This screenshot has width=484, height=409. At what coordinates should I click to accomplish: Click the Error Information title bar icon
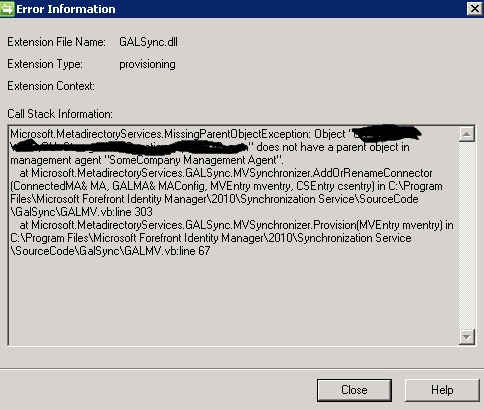[x=7, y=9]
